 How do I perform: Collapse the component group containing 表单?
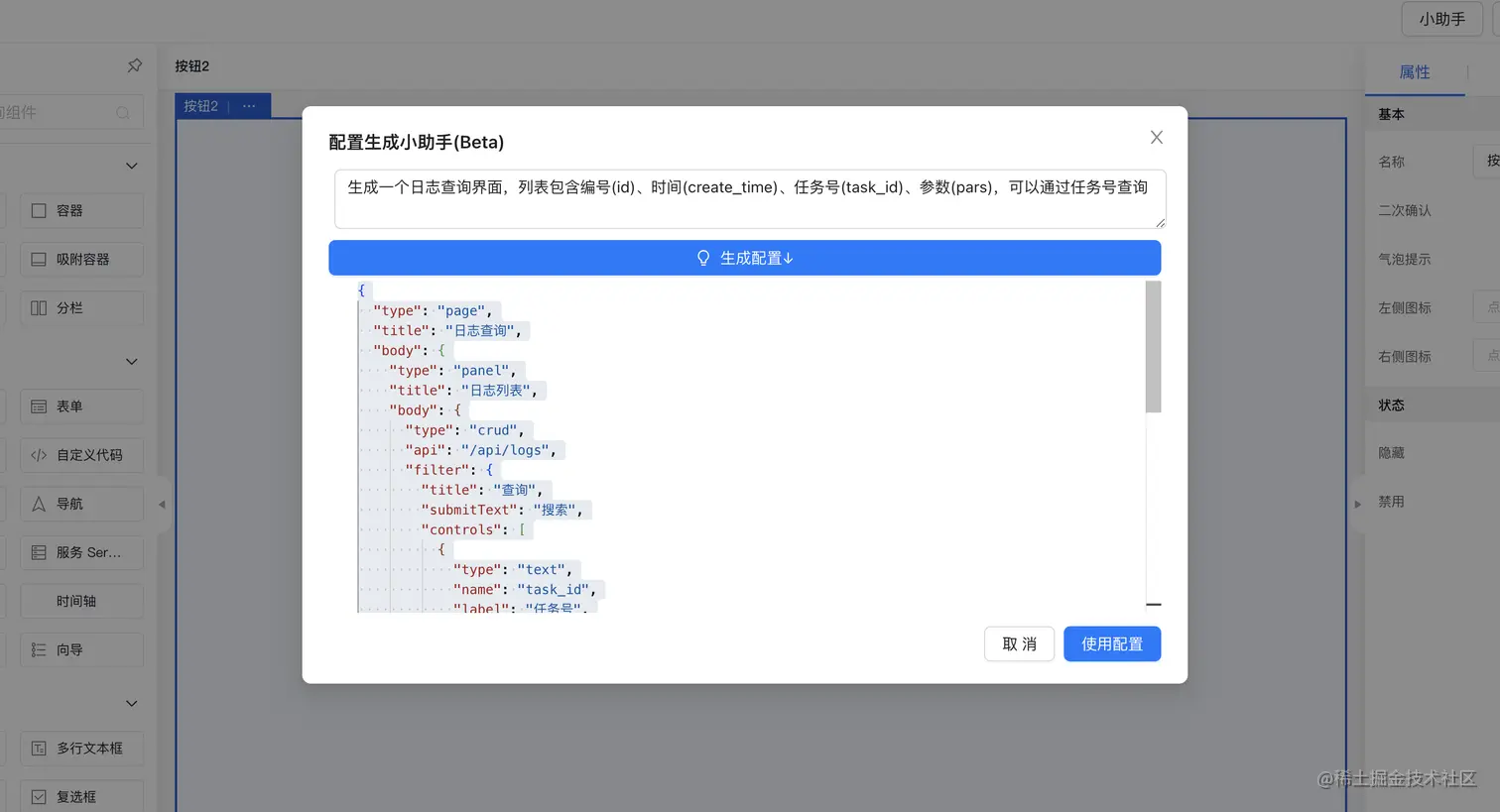(x=132, y=362)
